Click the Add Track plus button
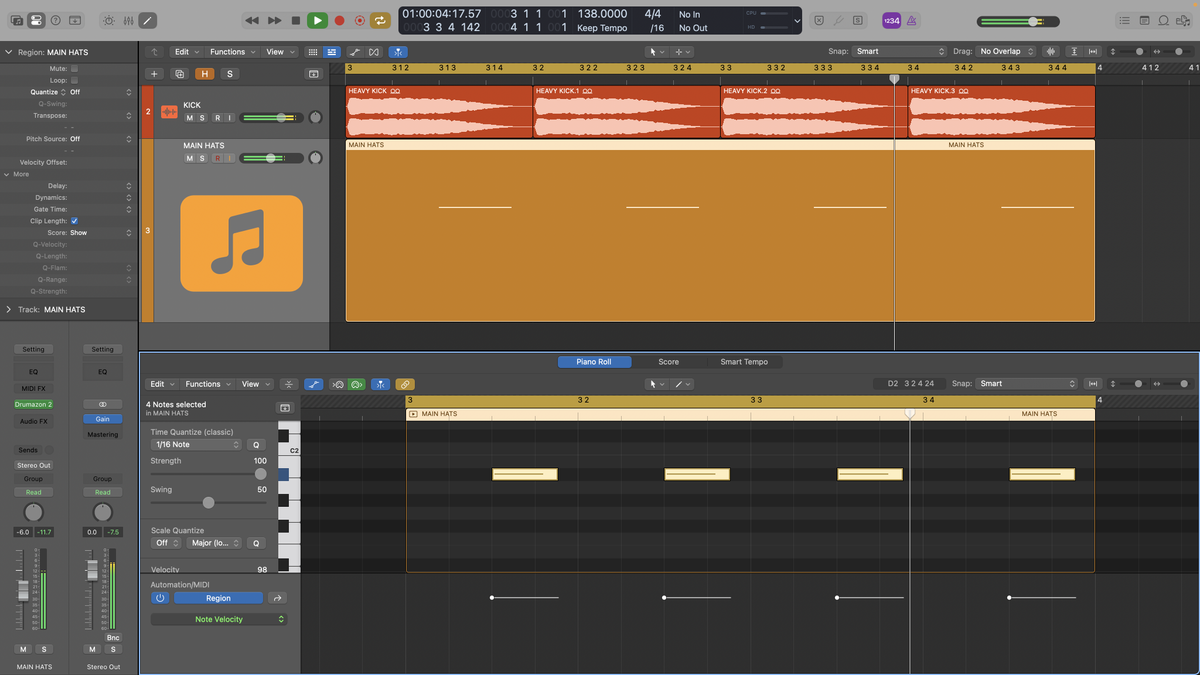1200x675 pixels. point(154,74)
